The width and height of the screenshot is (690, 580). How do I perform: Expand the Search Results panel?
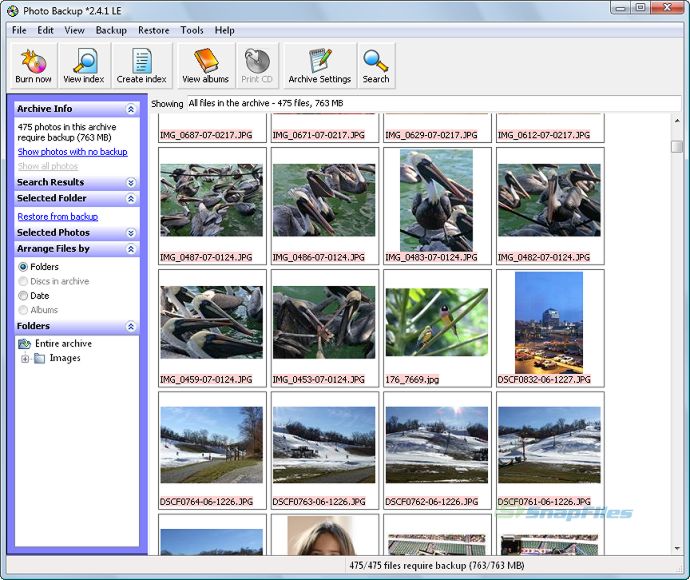coord(131,183)
